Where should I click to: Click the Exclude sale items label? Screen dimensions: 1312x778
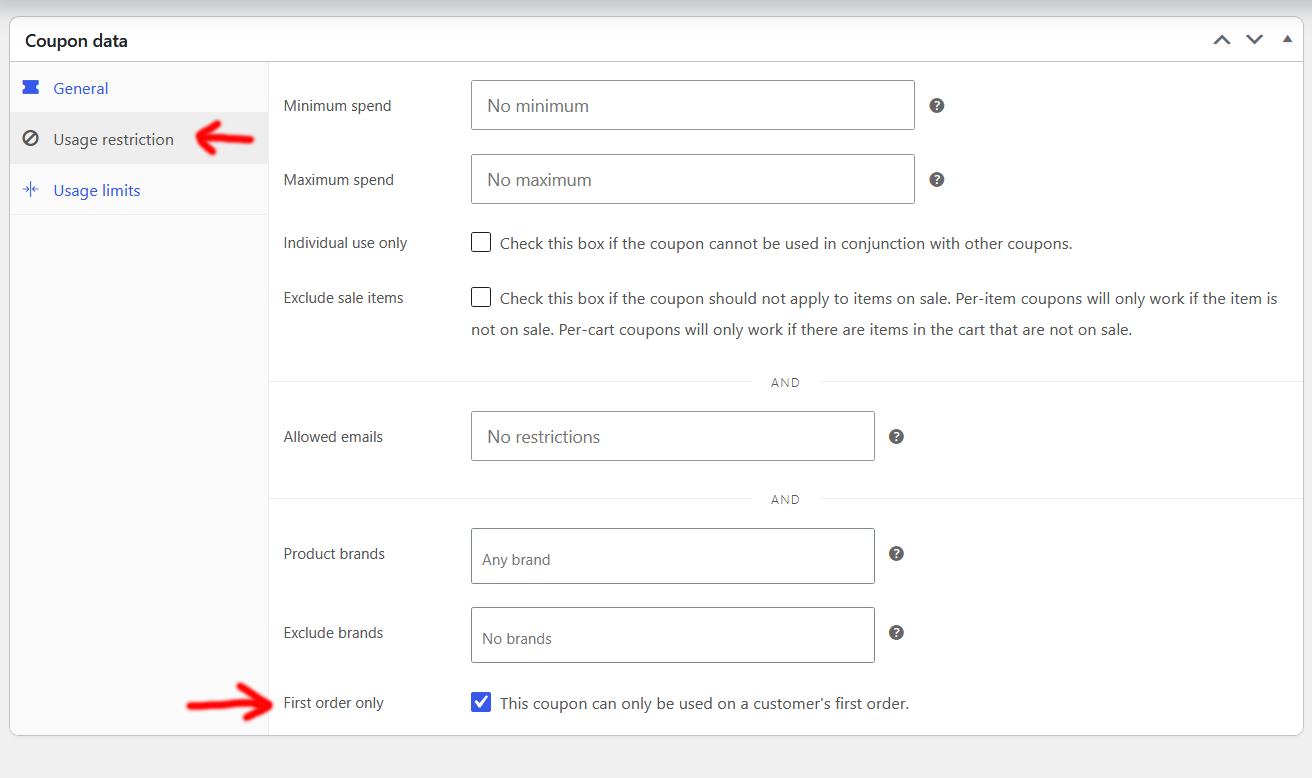click(x=343, y=298)
